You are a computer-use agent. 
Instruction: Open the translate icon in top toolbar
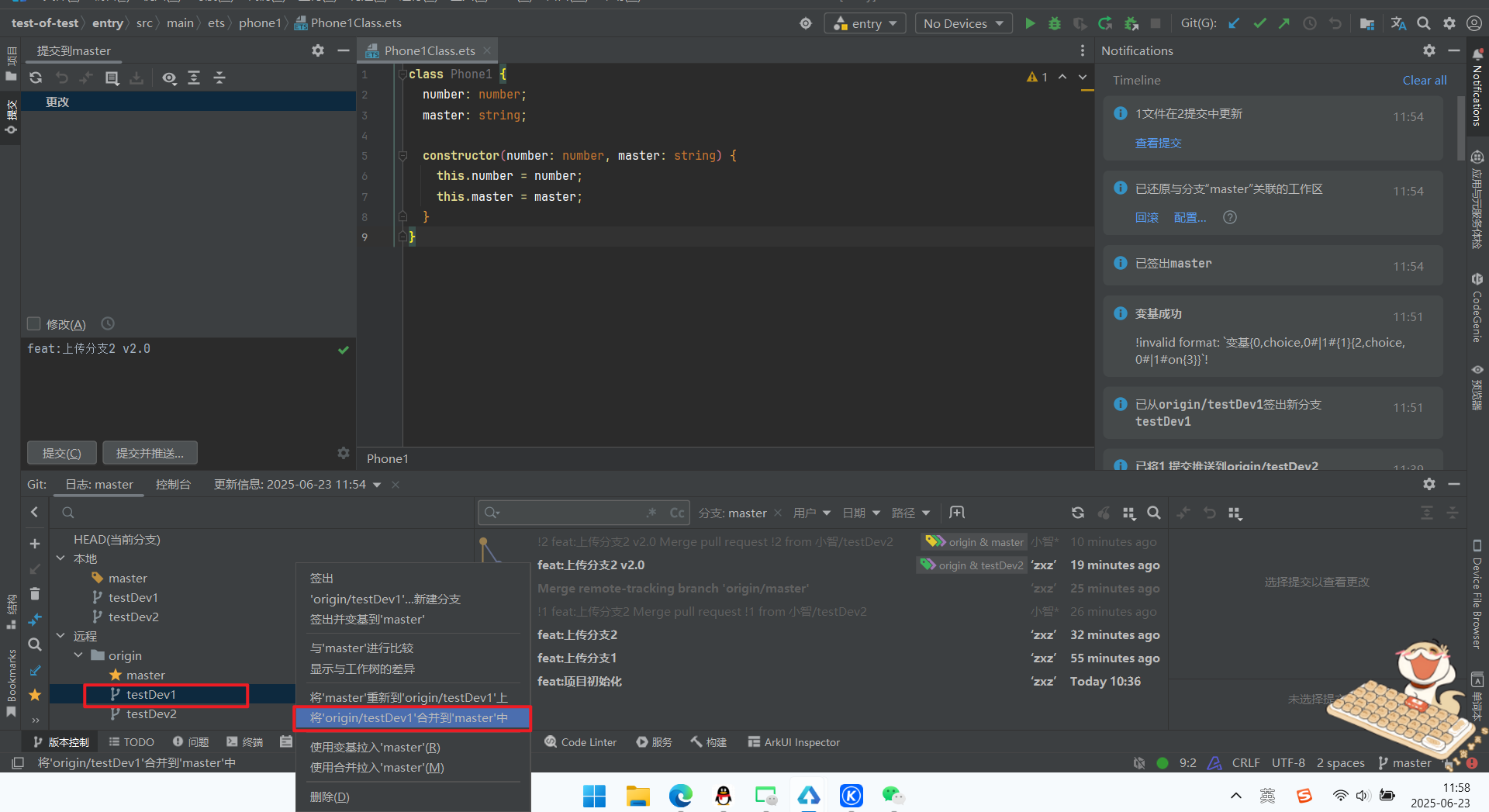1398,23
